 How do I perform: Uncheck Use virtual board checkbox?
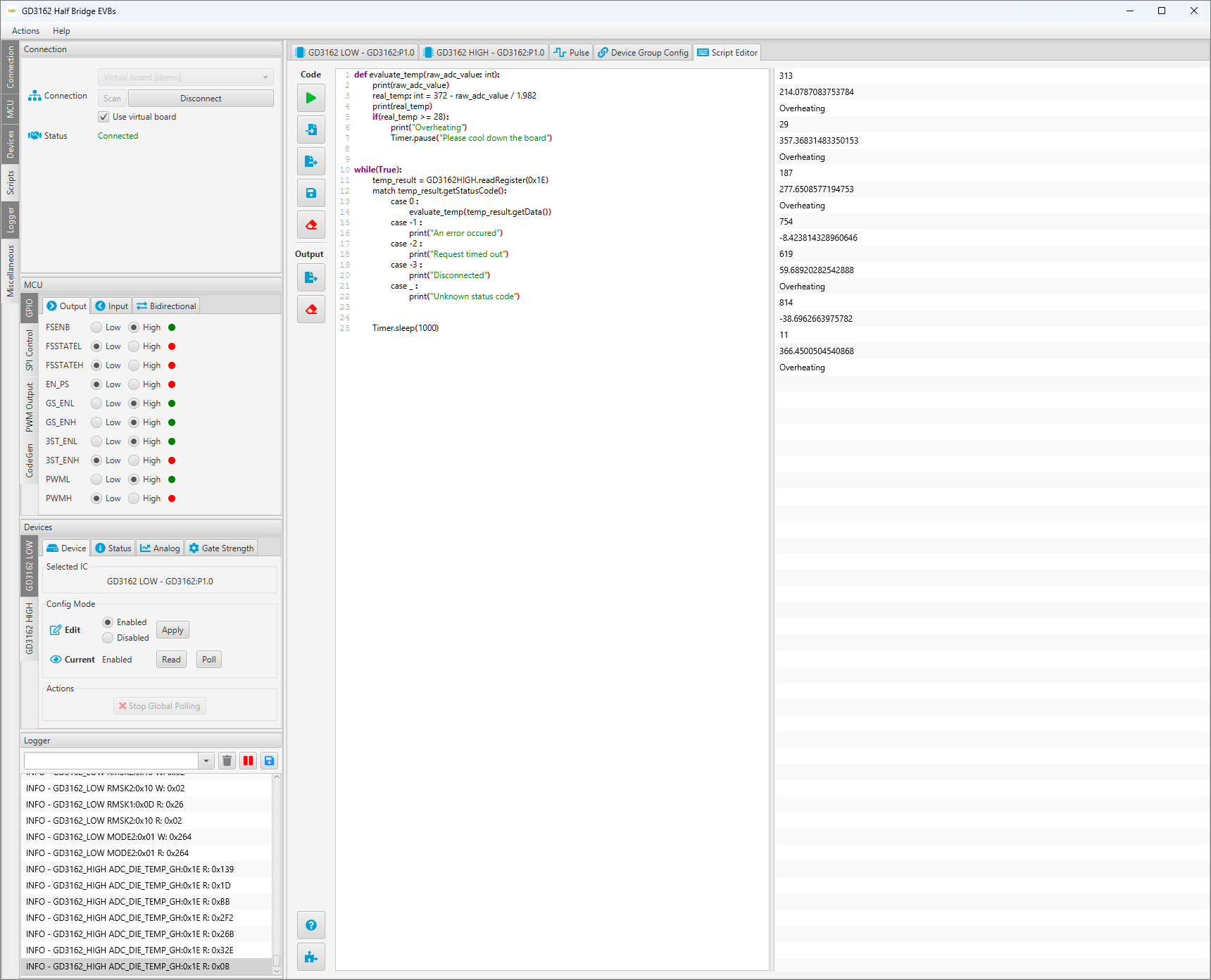pos(104,117)
